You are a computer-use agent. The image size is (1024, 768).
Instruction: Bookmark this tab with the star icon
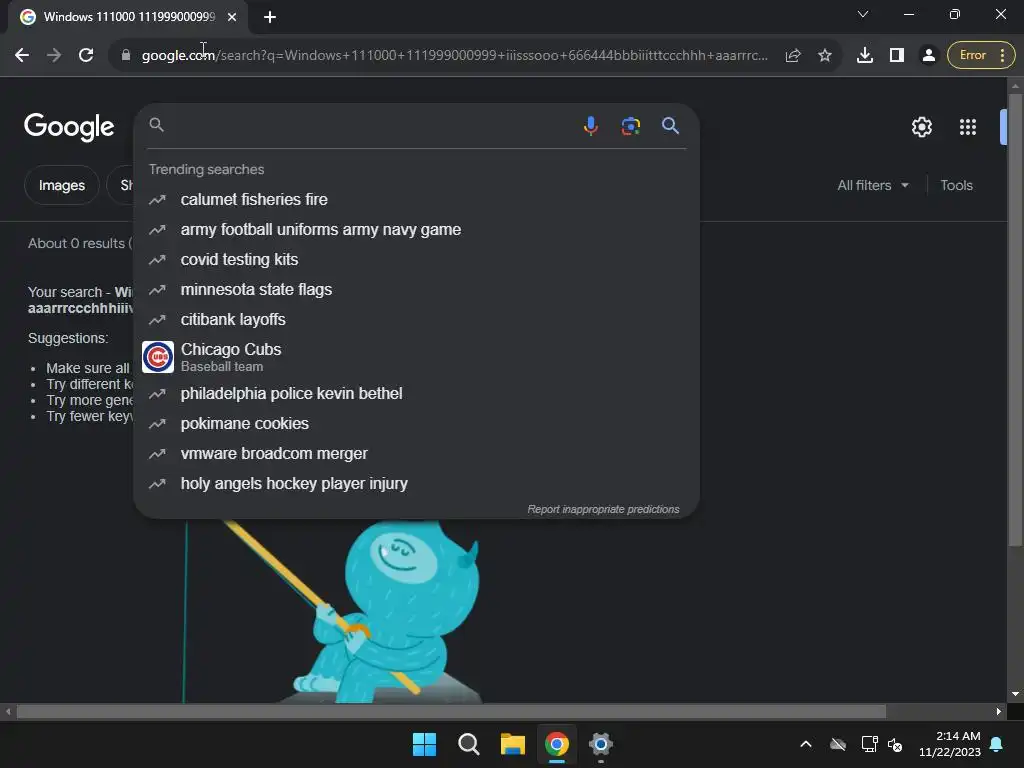[825, 55]
